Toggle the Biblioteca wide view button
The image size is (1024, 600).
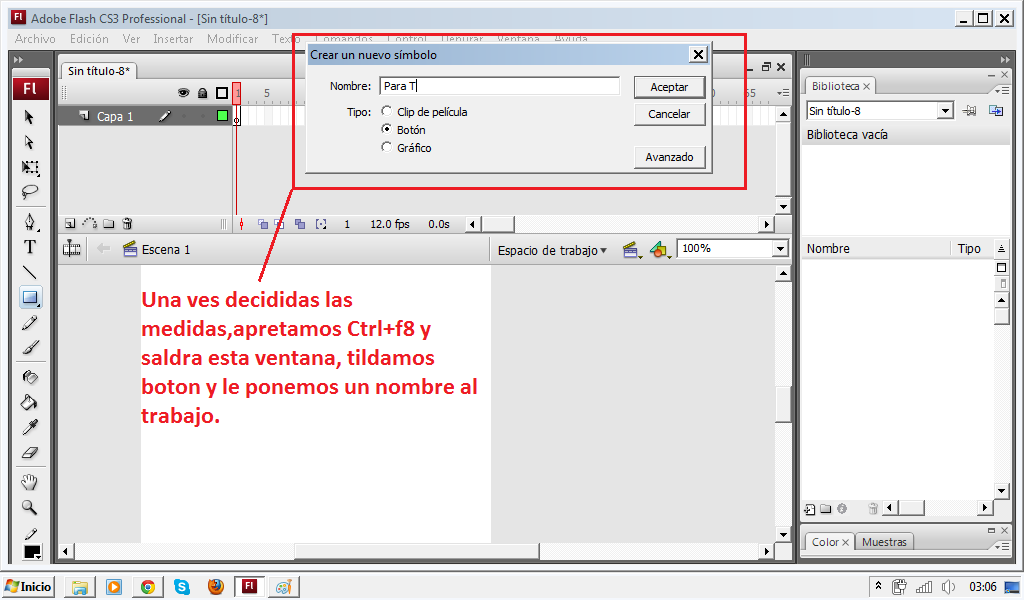(x=1001, y=268)
